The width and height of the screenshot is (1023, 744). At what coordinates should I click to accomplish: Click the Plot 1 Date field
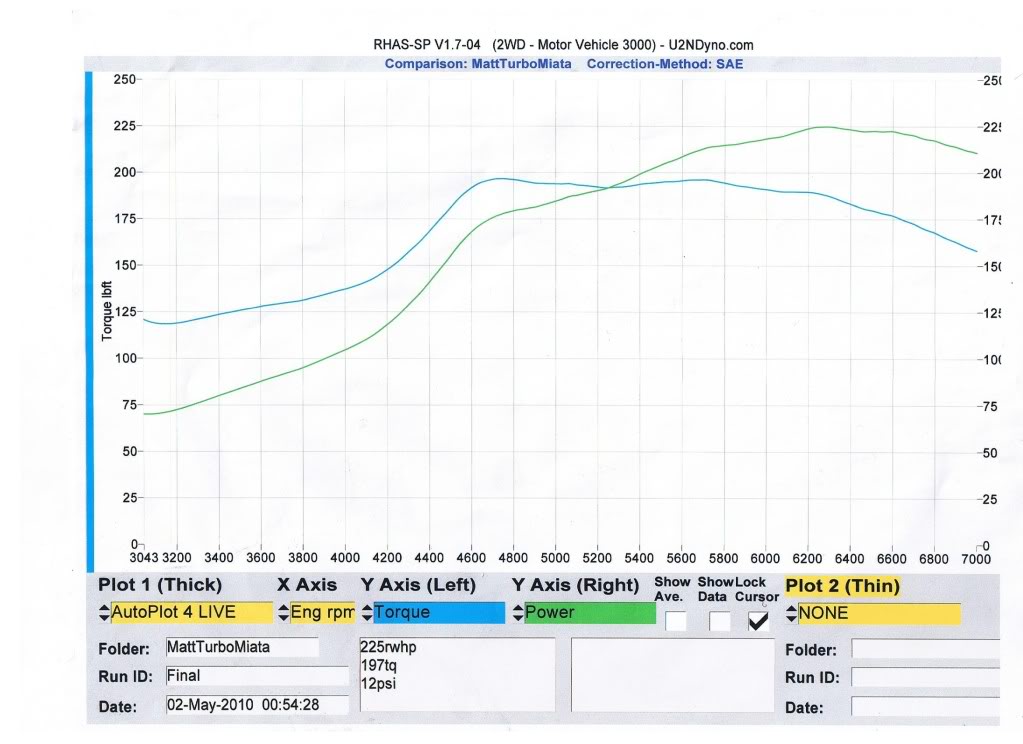tap(257, 705)
